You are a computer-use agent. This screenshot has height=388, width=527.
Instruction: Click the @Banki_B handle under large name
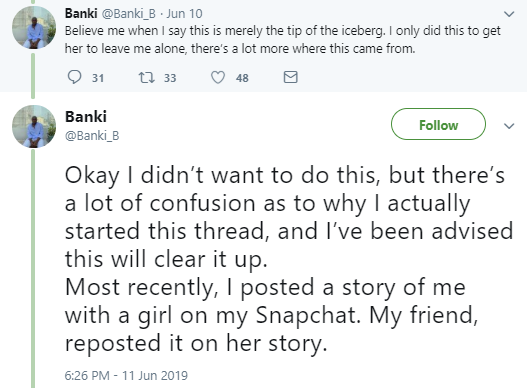coord(92,135)
